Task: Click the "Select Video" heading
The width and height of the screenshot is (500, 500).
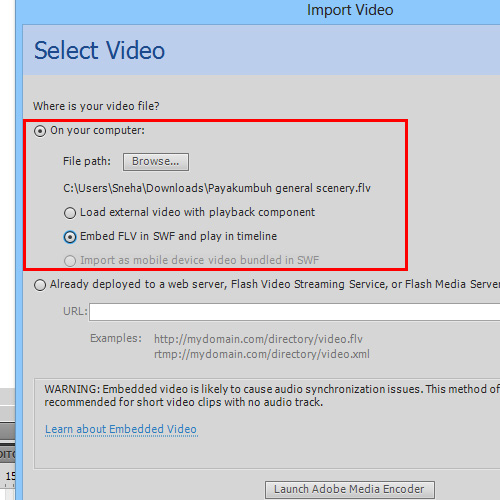Action: point(99,50)
